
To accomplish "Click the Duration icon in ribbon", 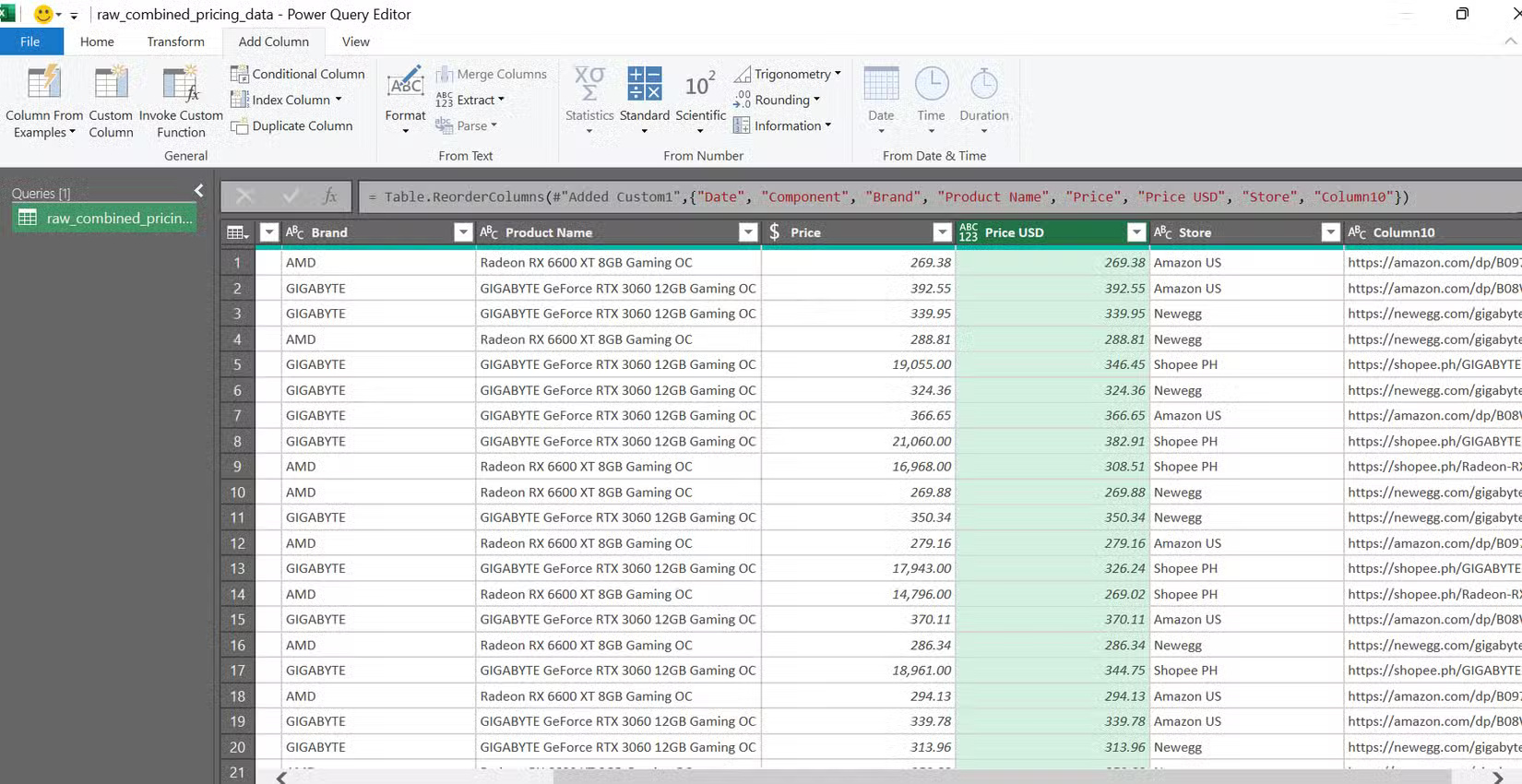I will [983, 85].
